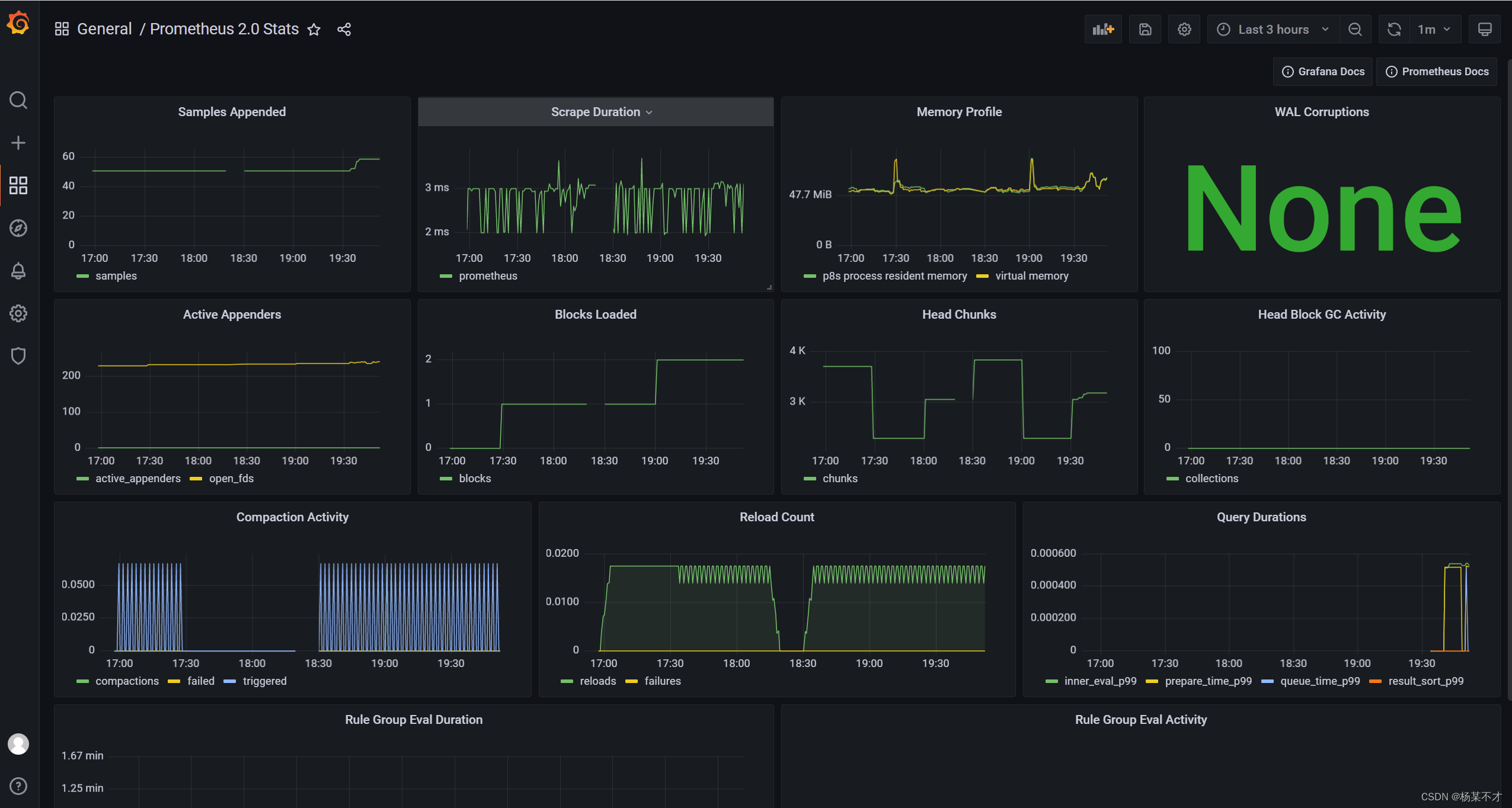Click the failed legend color swatch
The height and width of the screenshot is (808, 1512).
point(174,681)
